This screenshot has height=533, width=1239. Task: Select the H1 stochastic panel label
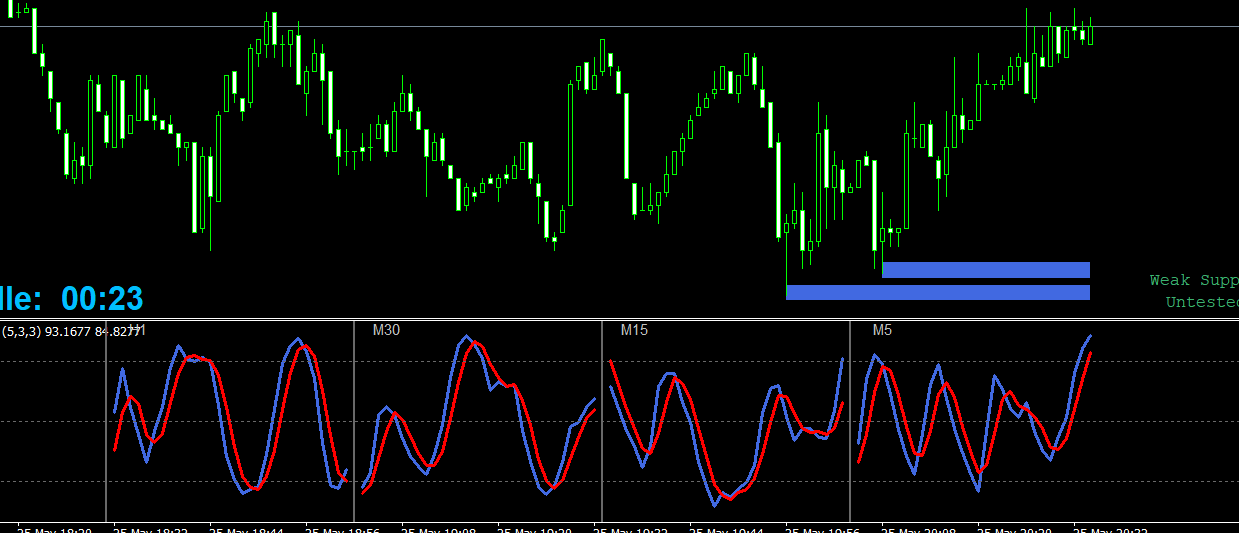click(x=137, y=330)
